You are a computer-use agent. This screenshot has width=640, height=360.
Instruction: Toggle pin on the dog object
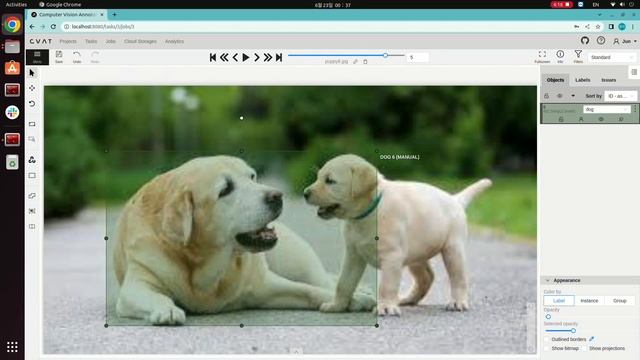click(x=621, y=119)
